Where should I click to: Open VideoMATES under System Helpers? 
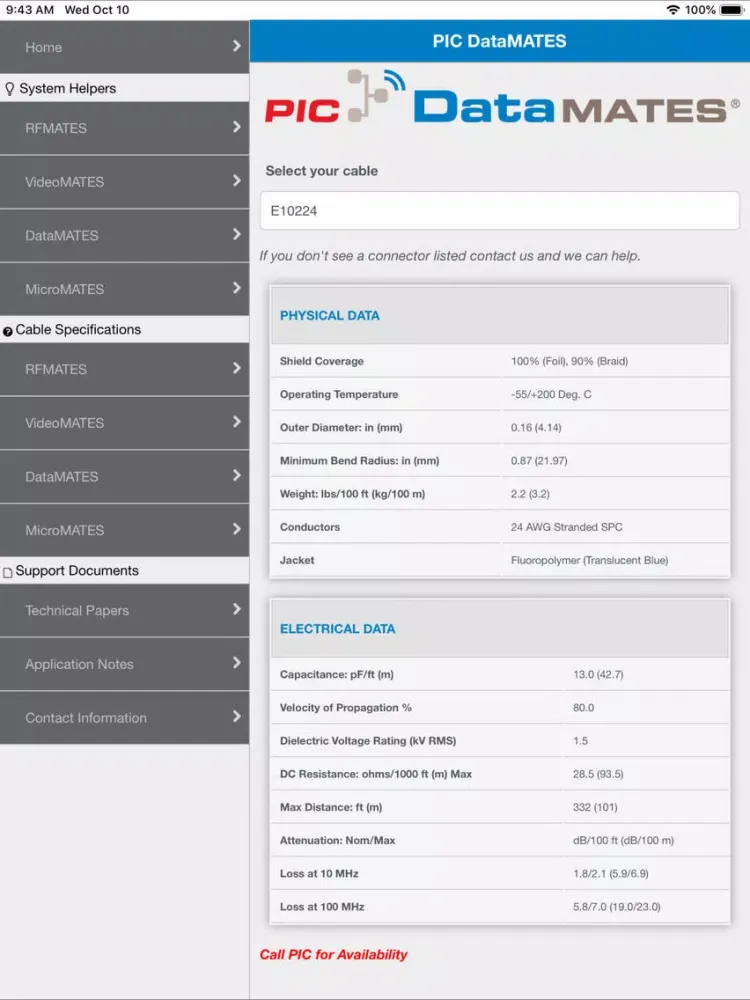124,182
